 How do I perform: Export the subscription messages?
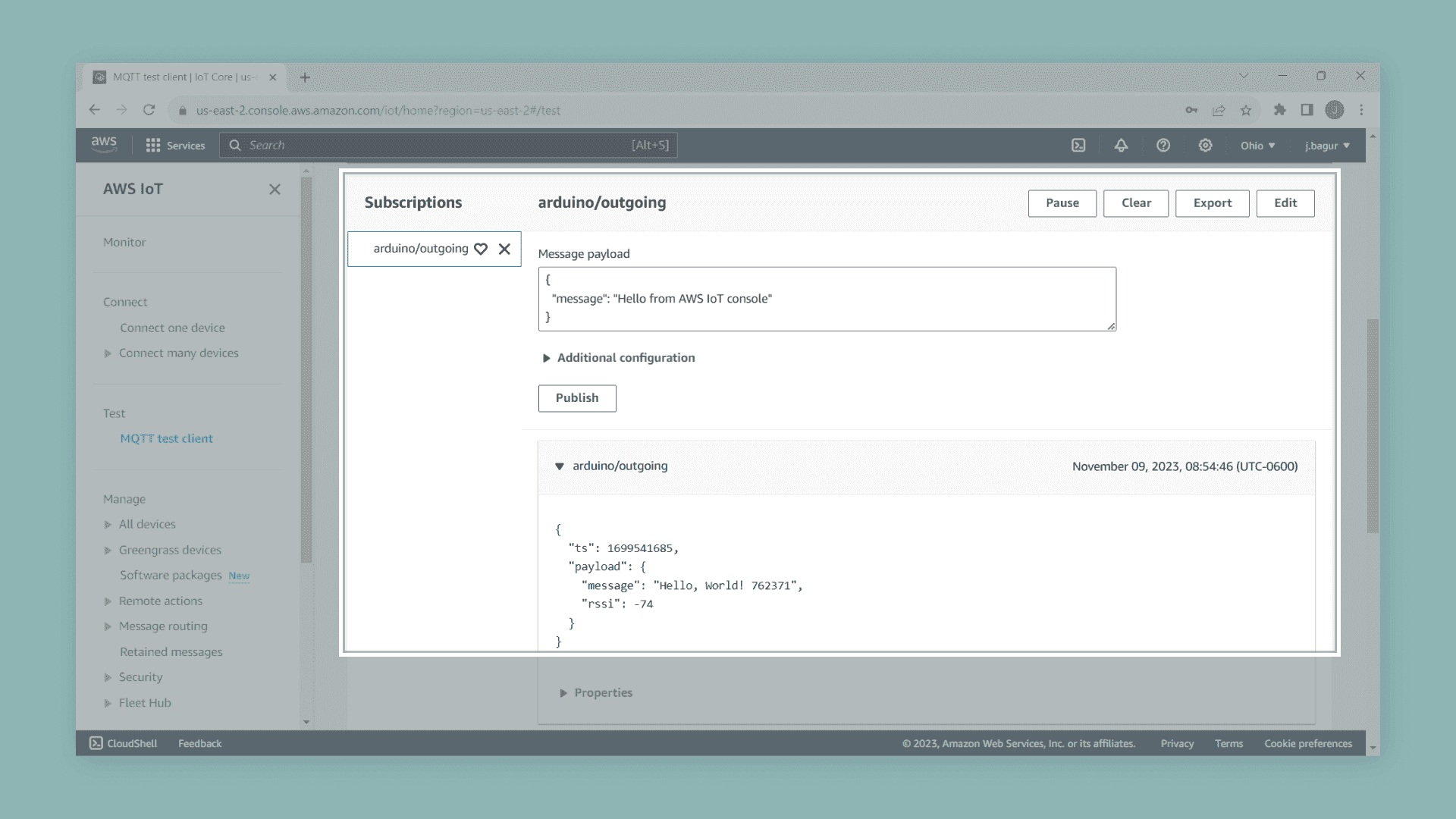[x=1212, y=203]
